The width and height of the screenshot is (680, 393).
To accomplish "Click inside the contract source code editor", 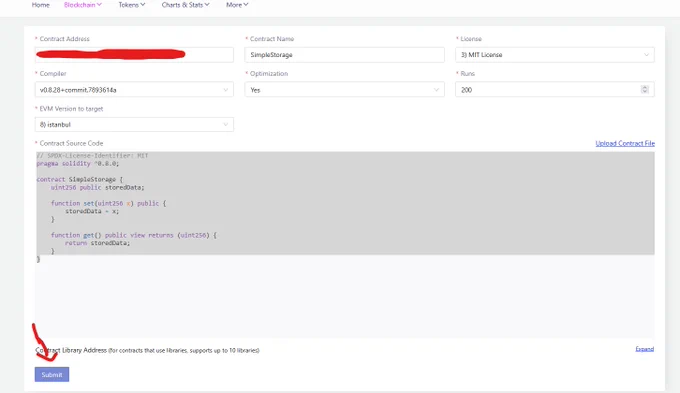I will pos(345,245).
